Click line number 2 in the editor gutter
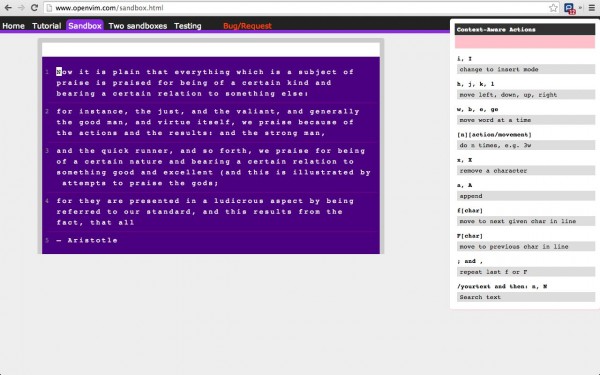 point(47,111)
